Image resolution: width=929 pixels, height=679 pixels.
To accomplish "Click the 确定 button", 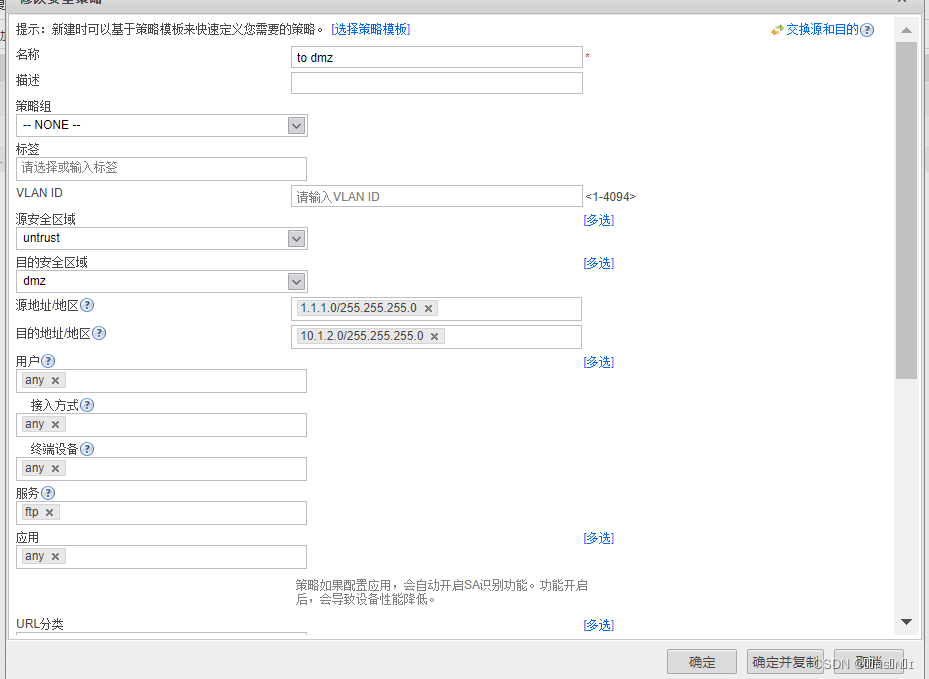I will point(702,662).
